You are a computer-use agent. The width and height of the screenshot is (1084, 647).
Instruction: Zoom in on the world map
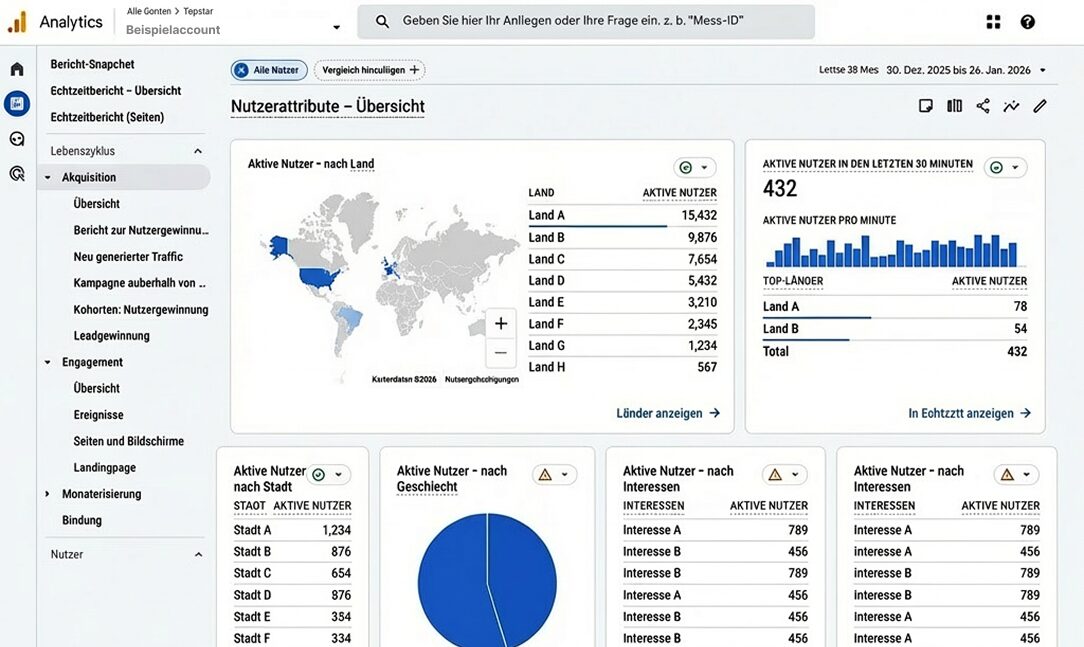pyautogui.click(x=501, y=323)
